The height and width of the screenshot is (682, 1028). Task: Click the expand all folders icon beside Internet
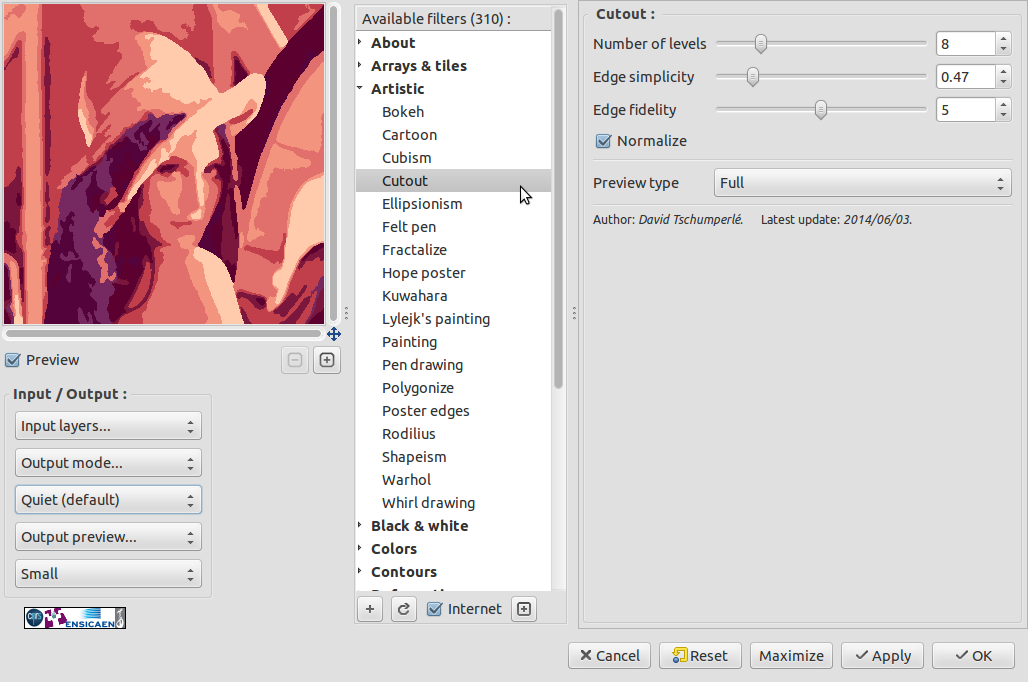click(524, 609)
